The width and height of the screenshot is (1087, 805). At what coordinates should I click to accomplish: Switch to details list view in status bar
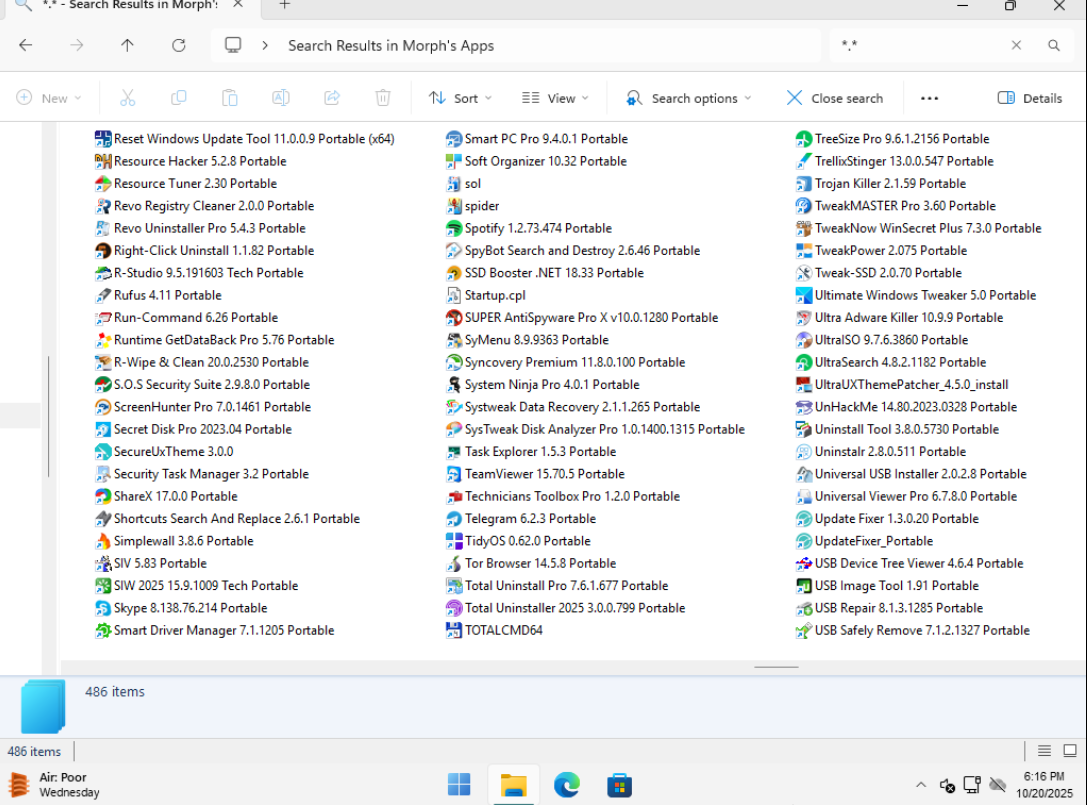tap(1044, 751)
